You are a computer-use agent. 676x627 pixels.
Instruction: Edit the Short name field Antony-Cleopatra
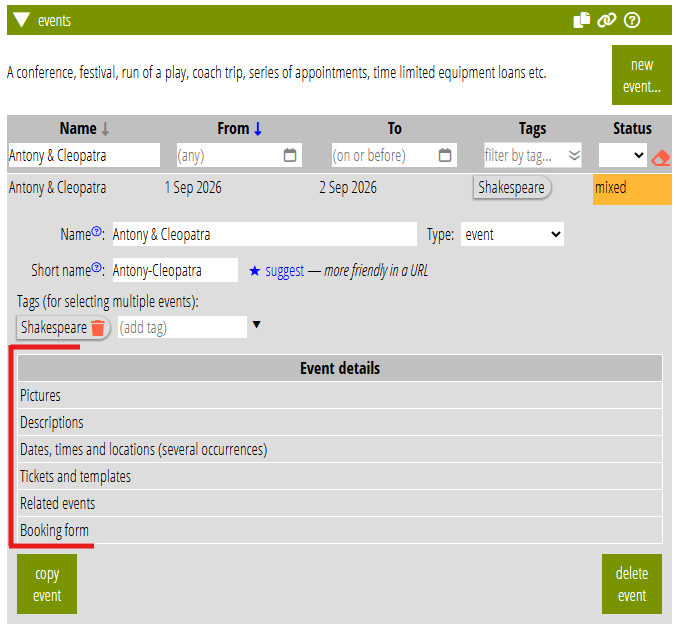point(175,270)
